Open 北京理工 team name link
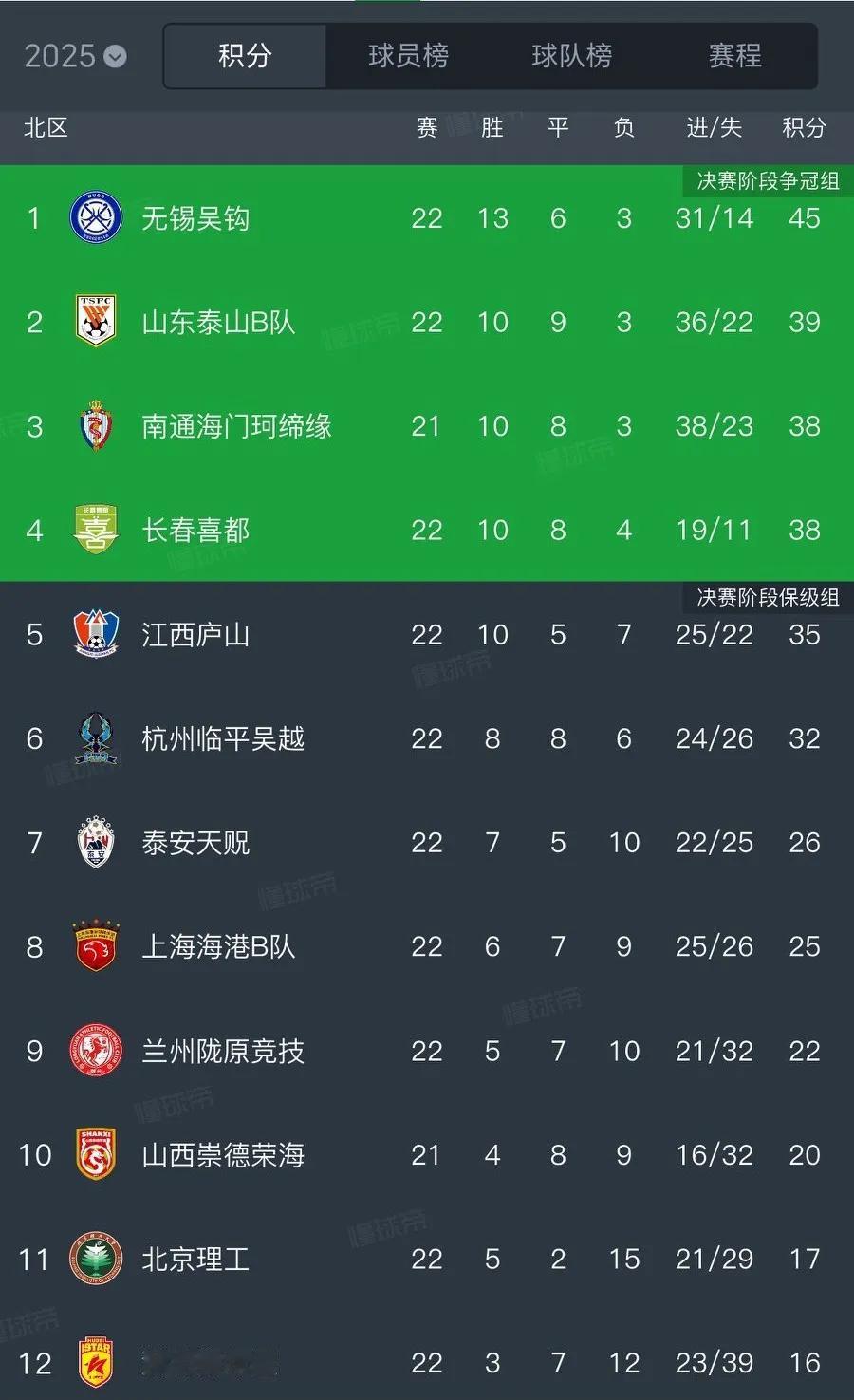854x1400 pixels. pyautogui.click(x=195, y=1260)
